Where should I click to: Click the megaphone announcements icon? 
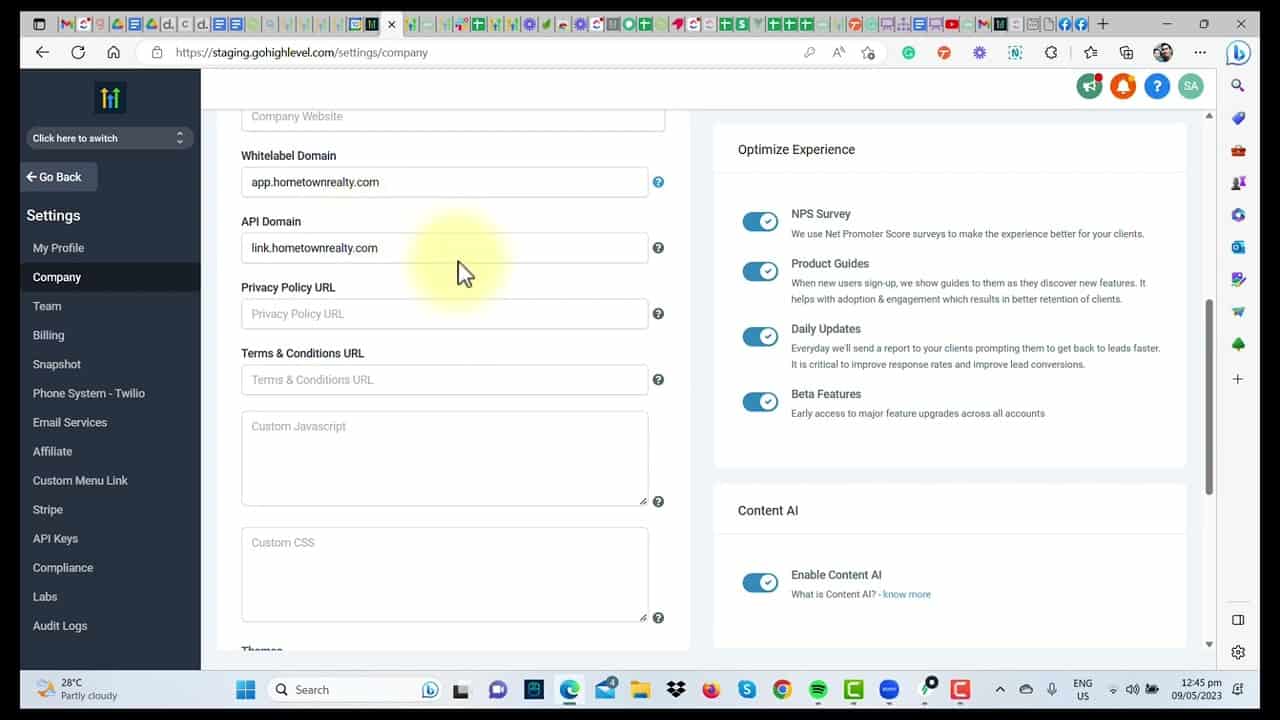[1089, 87]
